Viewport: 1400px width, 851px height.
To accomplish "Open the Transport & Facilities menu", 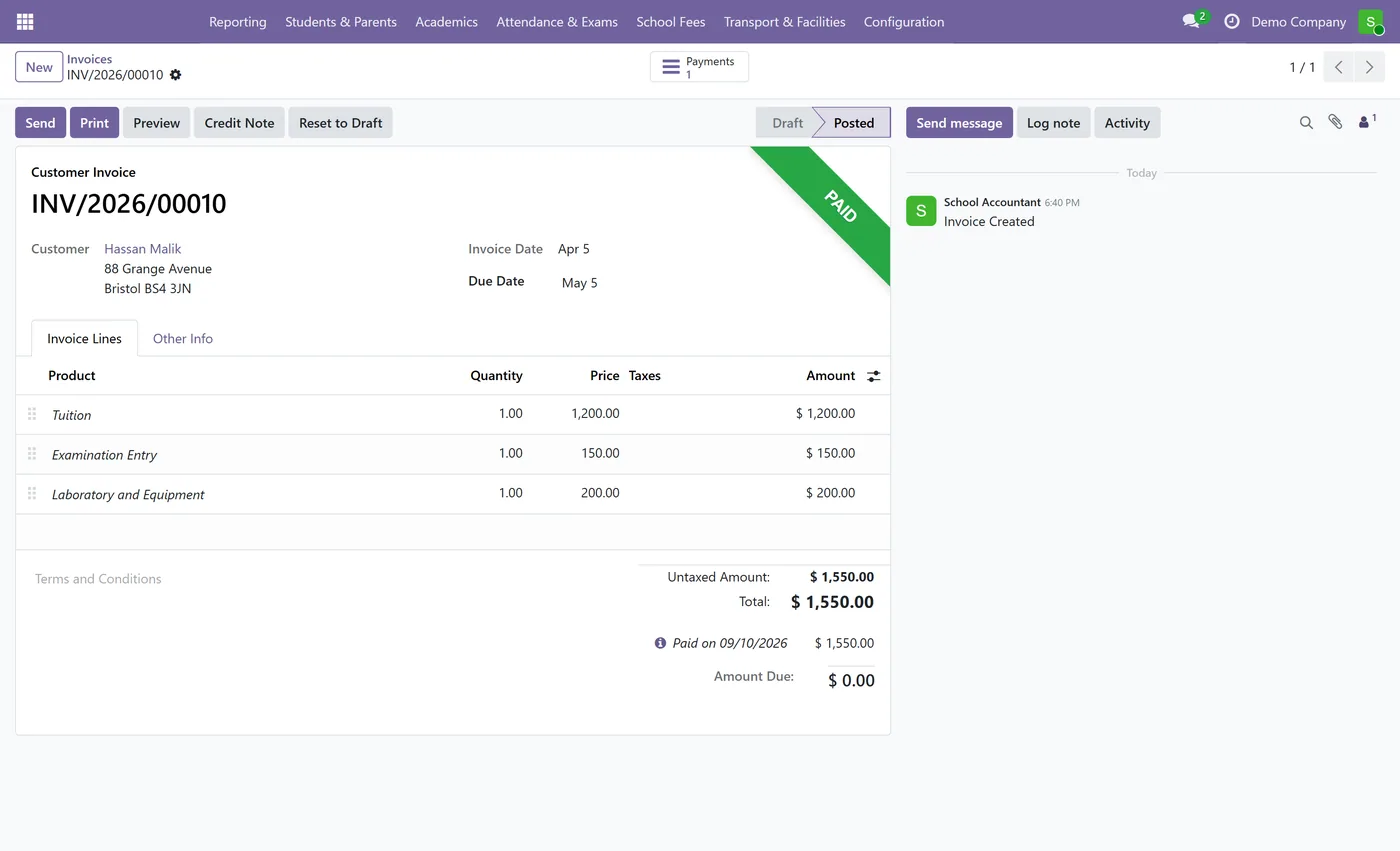I will 784,21.
